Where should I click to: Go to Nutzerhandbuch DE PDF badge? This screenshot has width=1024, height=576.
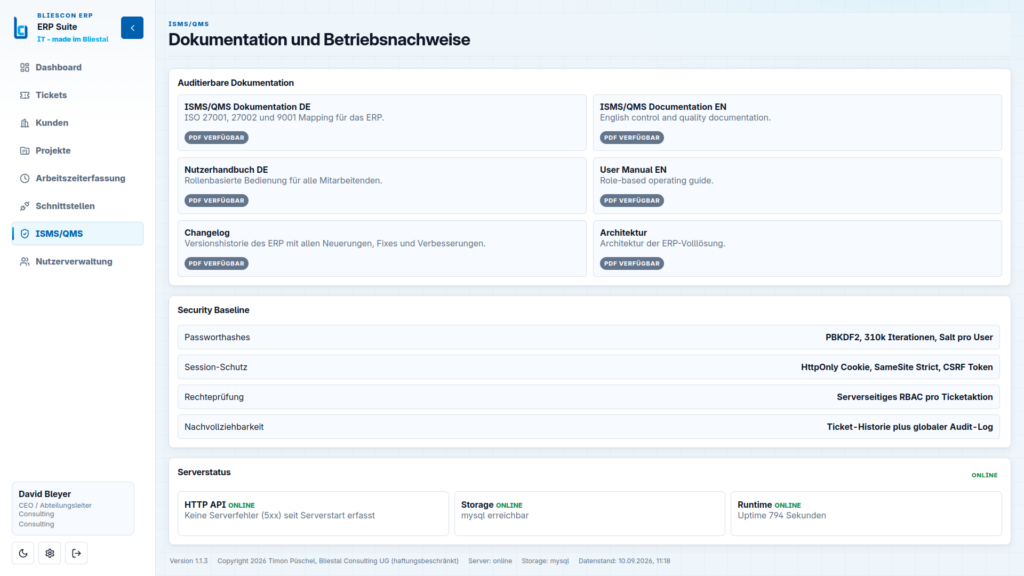[216, 200]
